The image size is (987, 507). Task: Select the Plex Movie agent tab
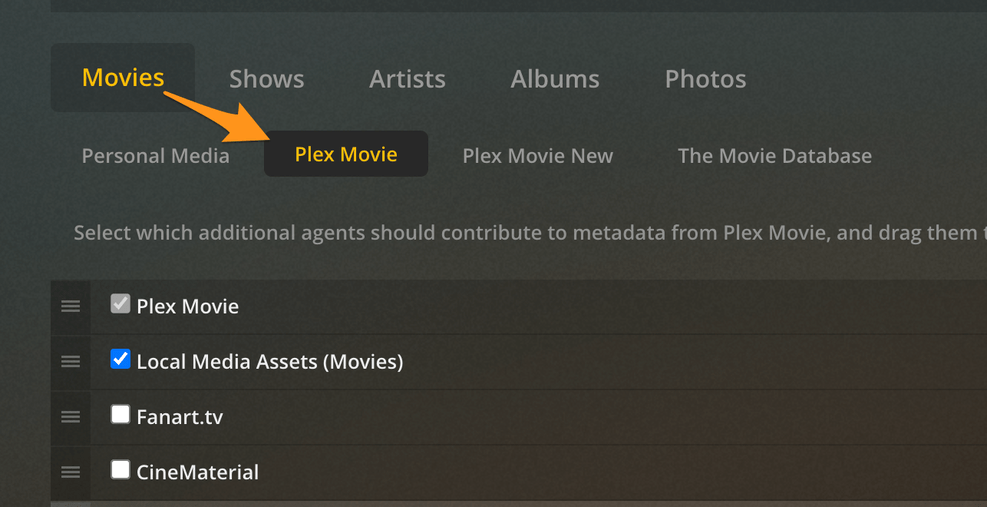pos(346,154)
